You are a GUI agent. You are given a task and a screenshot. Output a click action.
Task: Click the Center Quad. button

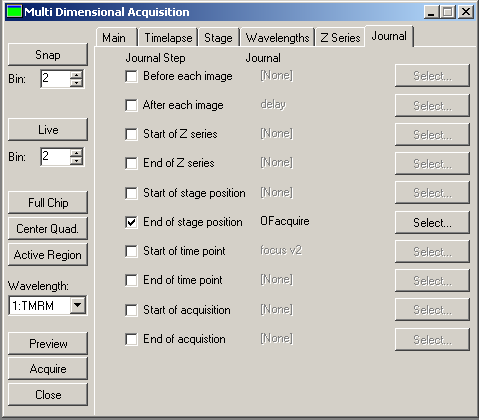click(x=48, y=228)
